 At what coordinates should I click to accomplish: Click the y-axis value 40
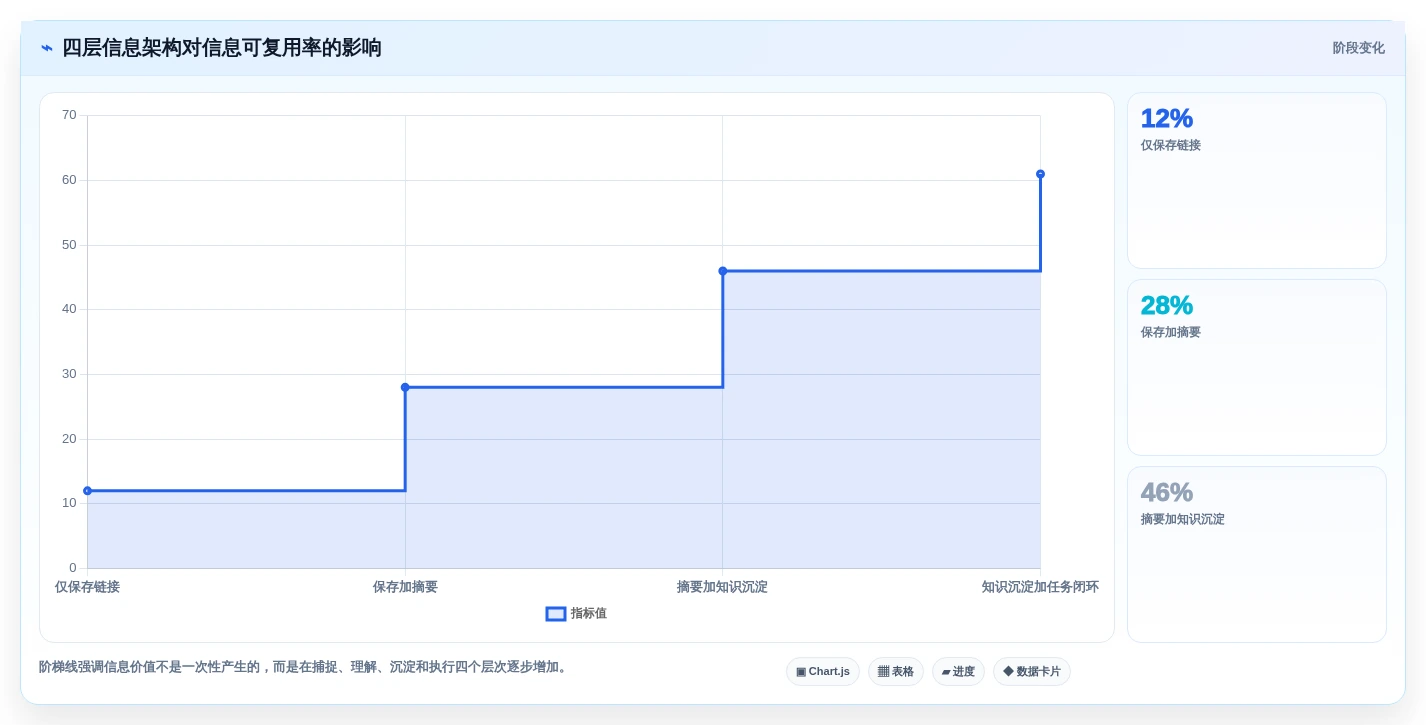pos(69,309)
